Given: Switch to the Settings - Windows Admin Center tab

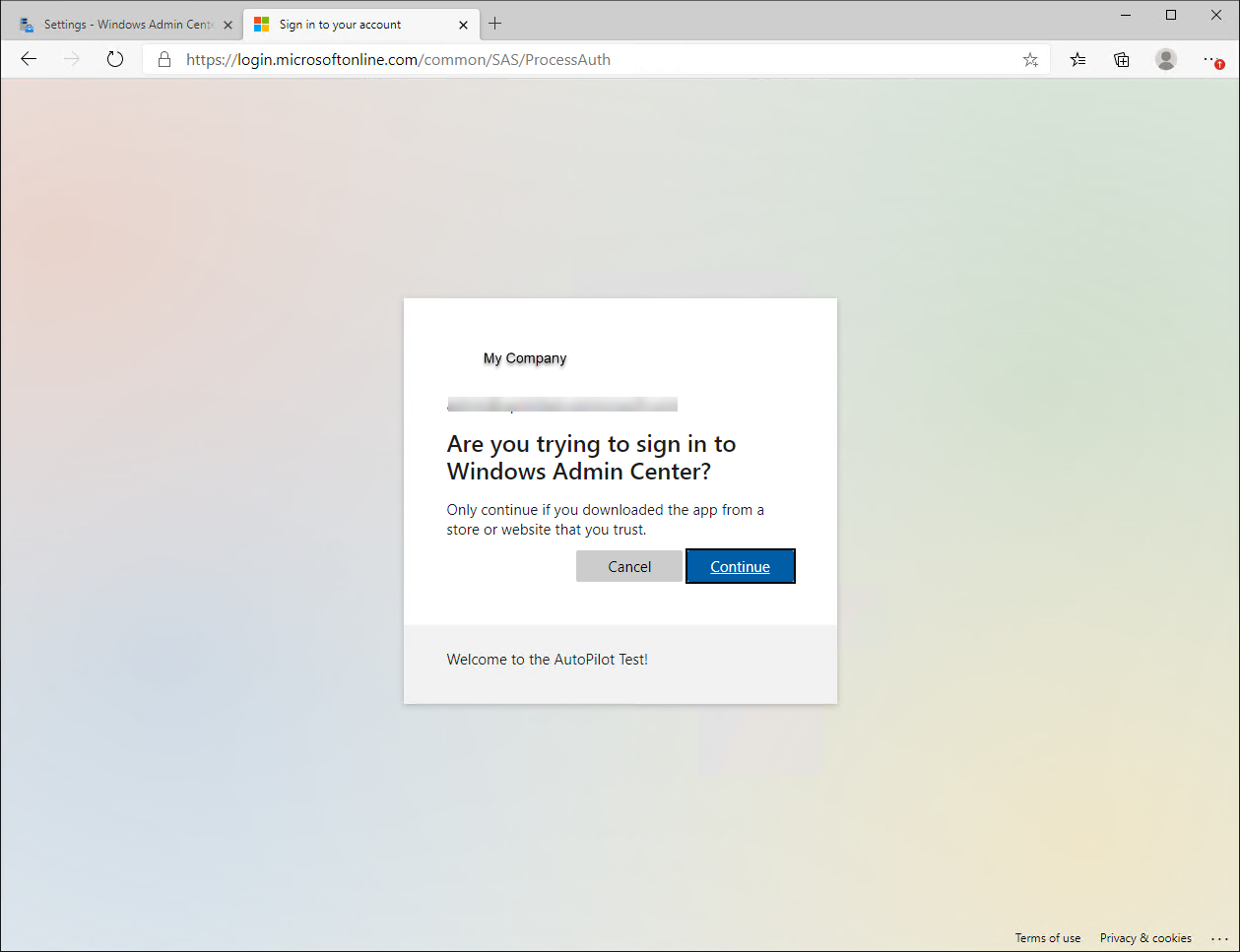Looking at the screenshot, I should (122, 25).
